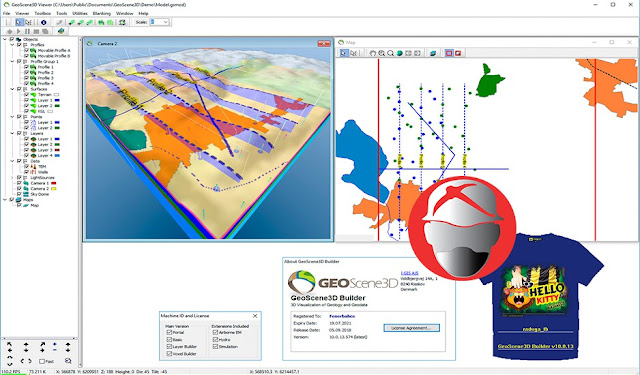
Task: Open the Utilities menu
Action: (80, 13)
